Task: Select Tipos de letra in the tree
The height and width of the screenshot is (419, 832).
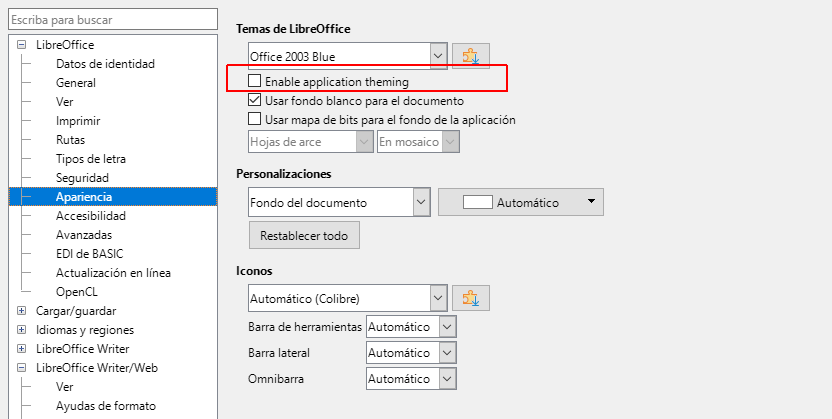Action: [x=90, y=159]
